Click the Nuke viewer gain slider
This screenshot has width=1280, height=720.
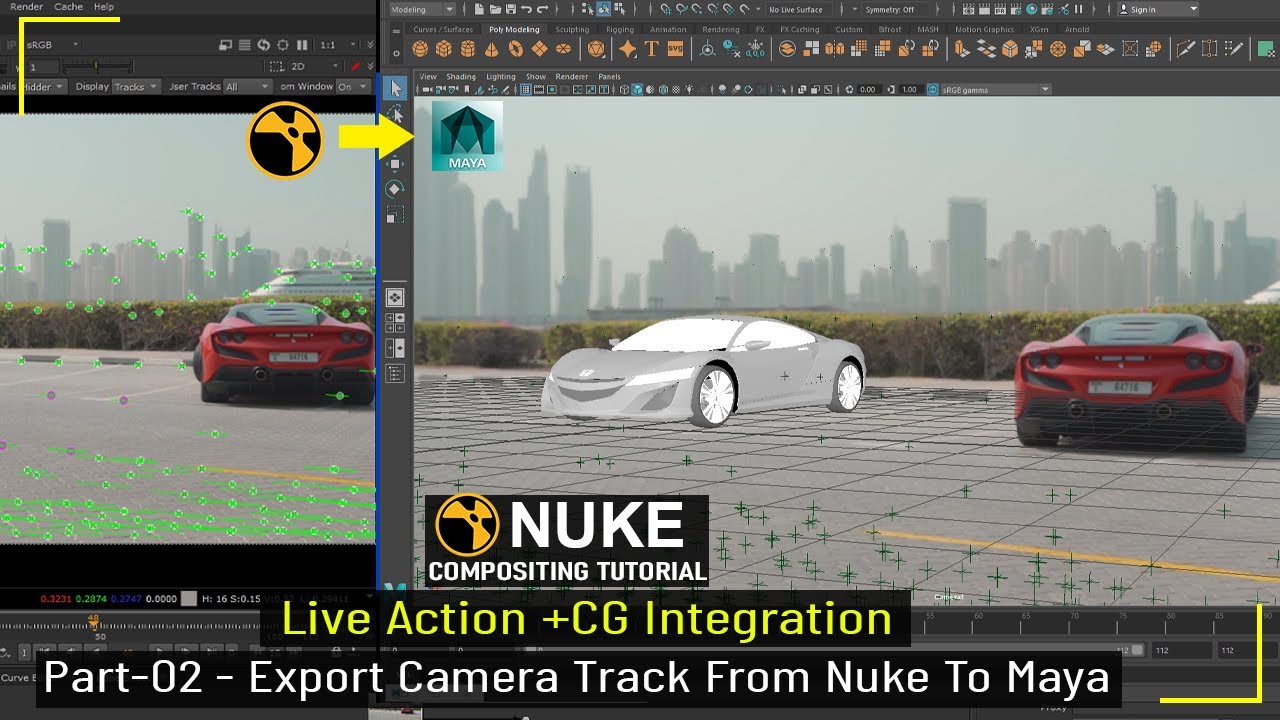[x=98, y=66]
